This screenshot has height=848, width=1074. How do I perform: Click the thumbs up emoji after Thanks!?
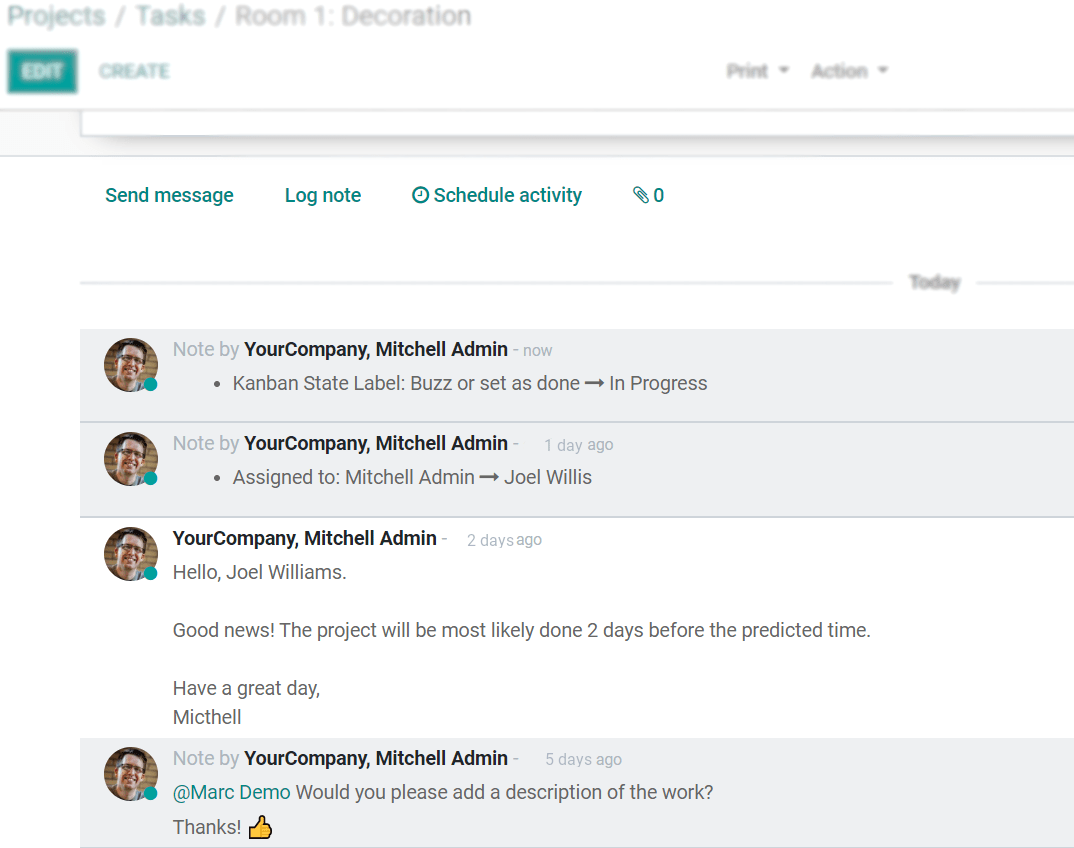tap(260, 827)
